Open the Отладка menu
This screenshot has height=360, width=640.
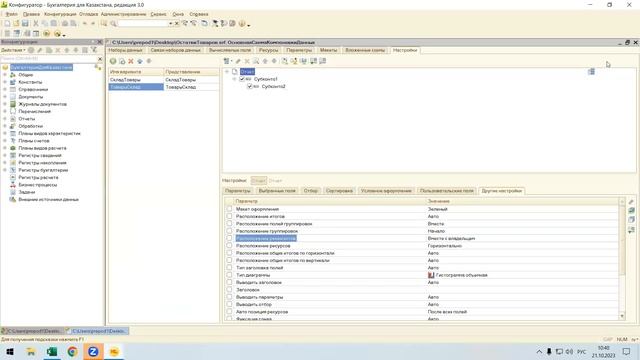[x=89, y=14]
